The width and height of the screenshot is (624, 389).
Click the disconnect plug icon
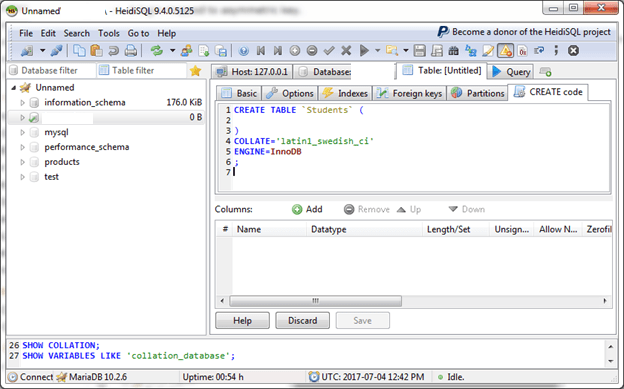coord(57,51)
